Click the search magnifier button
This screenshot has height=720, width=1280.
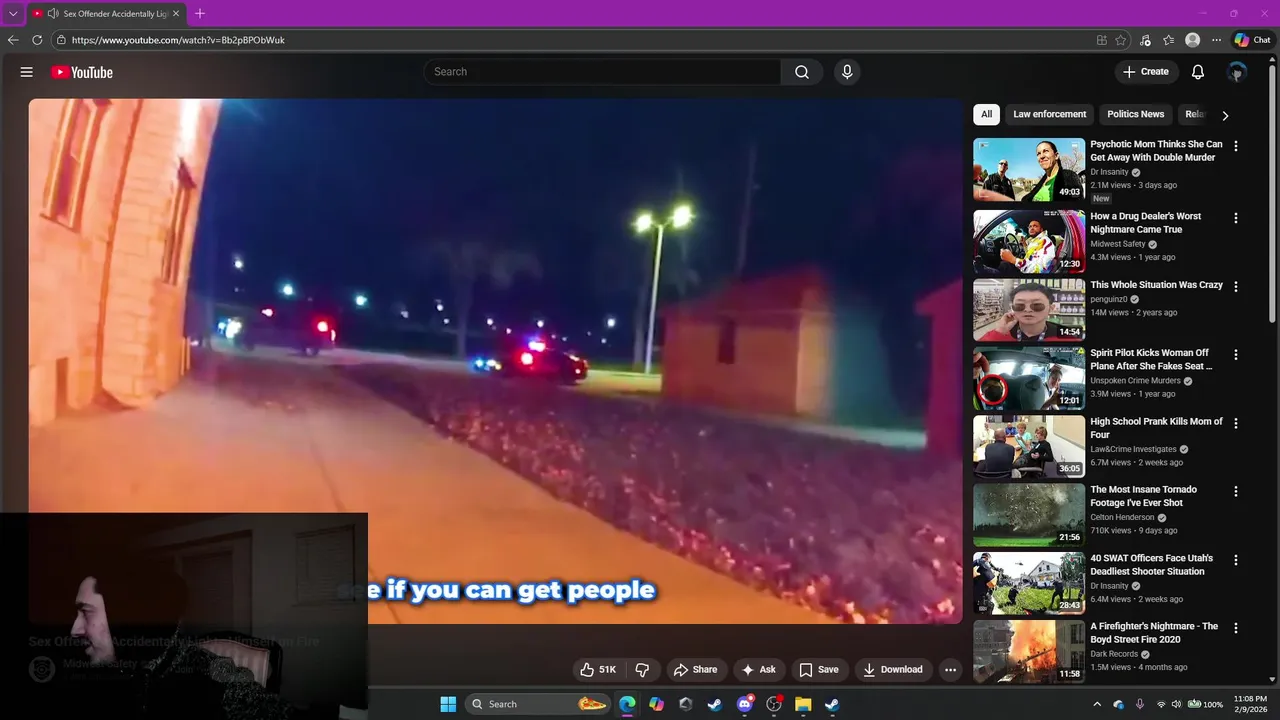[802, 72]
